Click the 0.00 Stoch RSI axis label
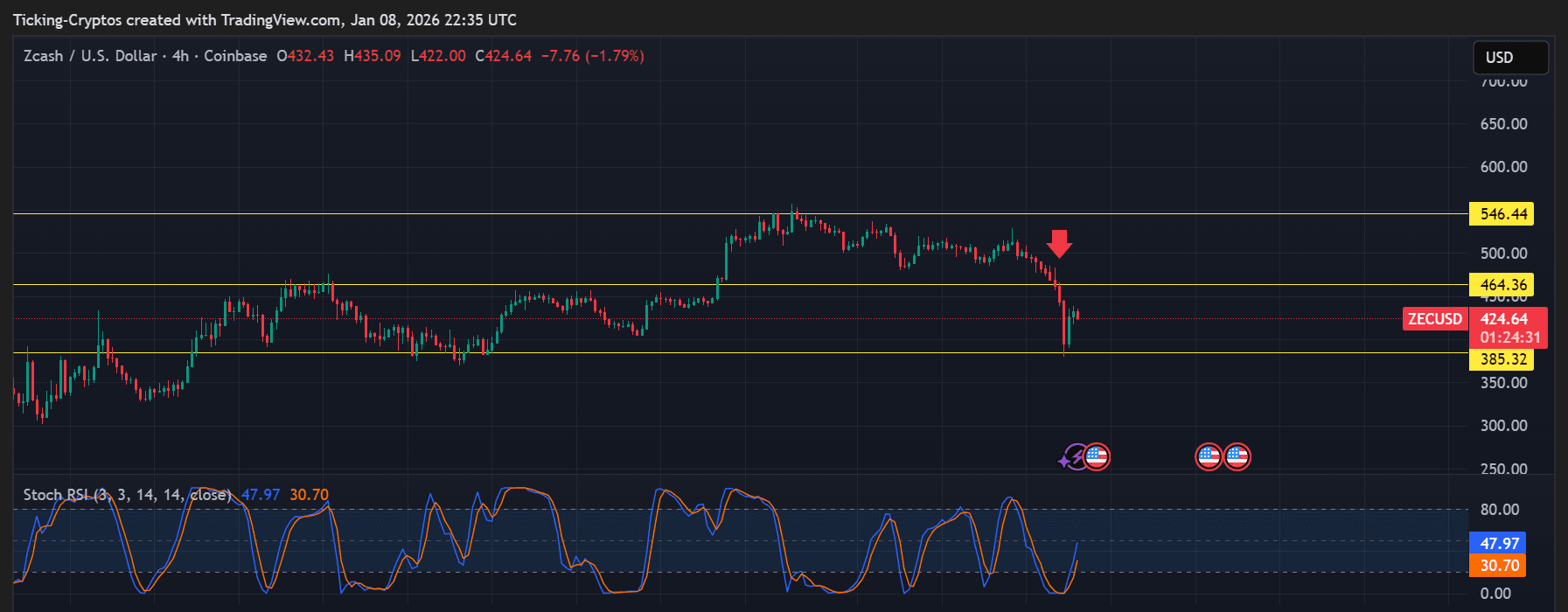The width and height of the screenshot is (1568, 612). pos(1495,594)
